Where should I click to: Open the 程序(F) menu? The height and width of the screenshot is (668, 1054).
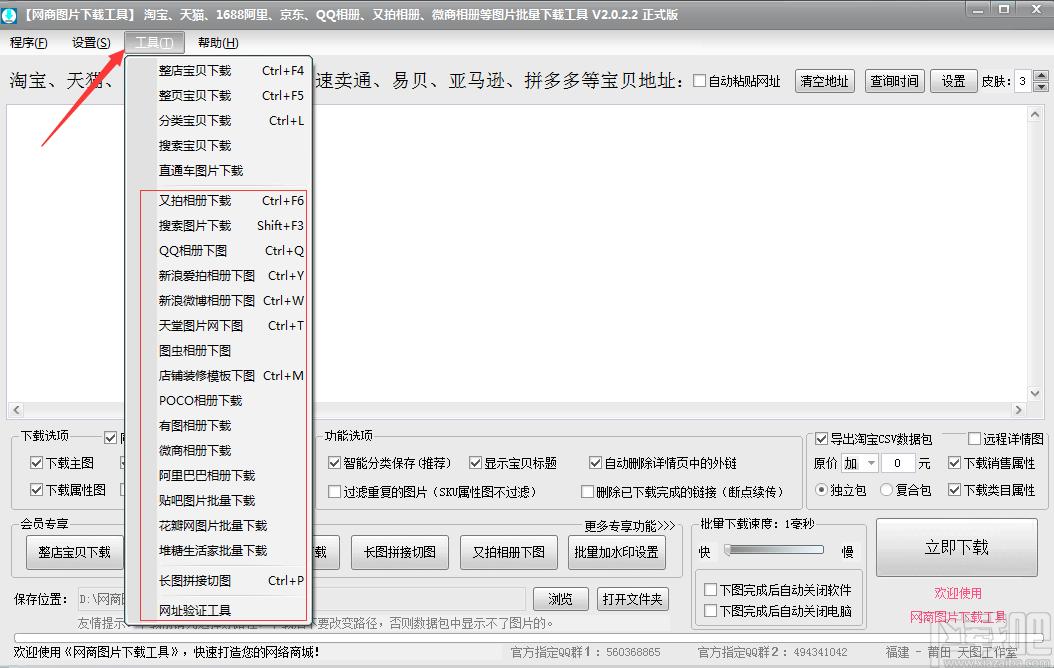(x=29, y=43)
